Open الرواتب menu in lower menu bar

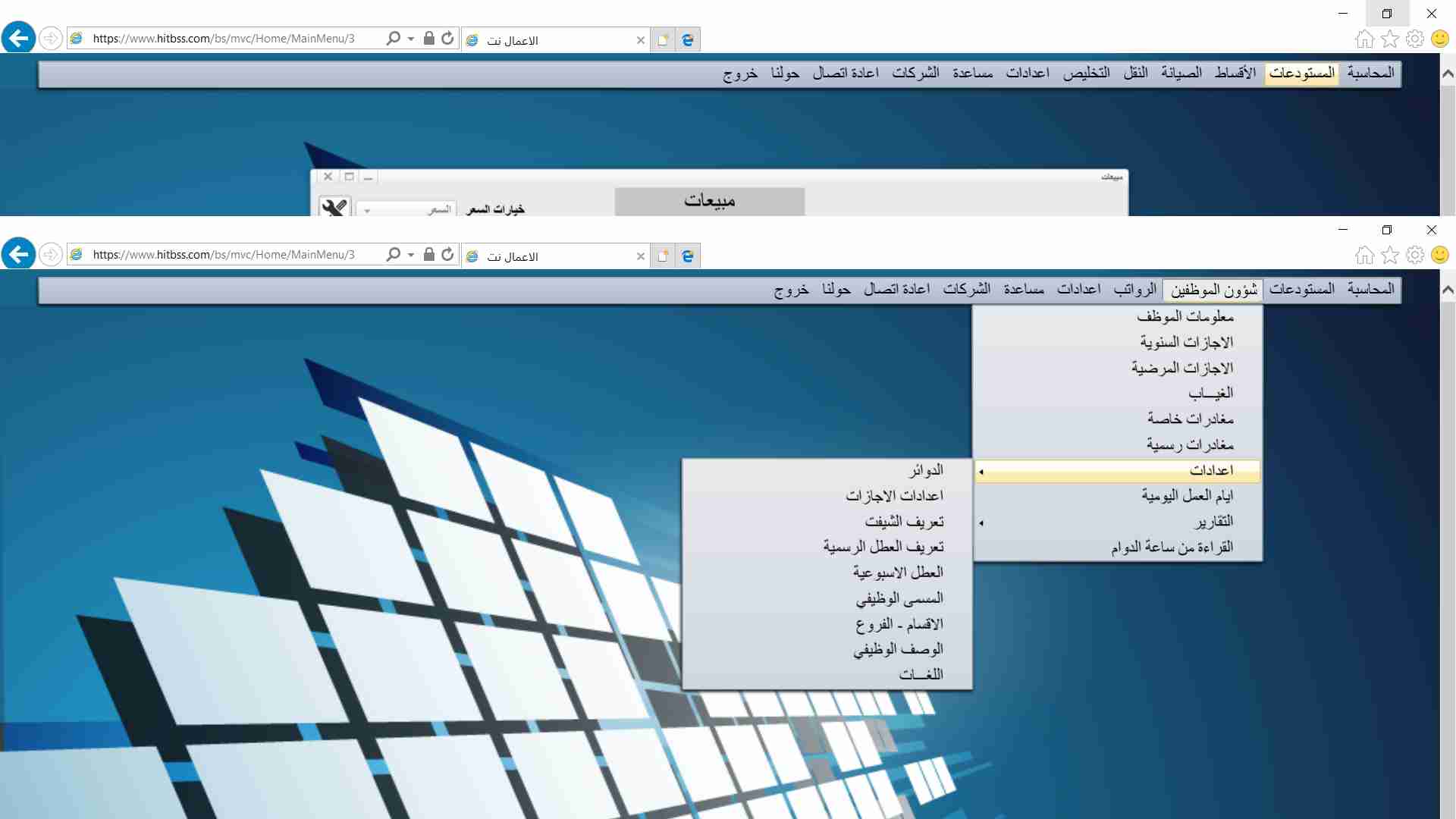1135,290
